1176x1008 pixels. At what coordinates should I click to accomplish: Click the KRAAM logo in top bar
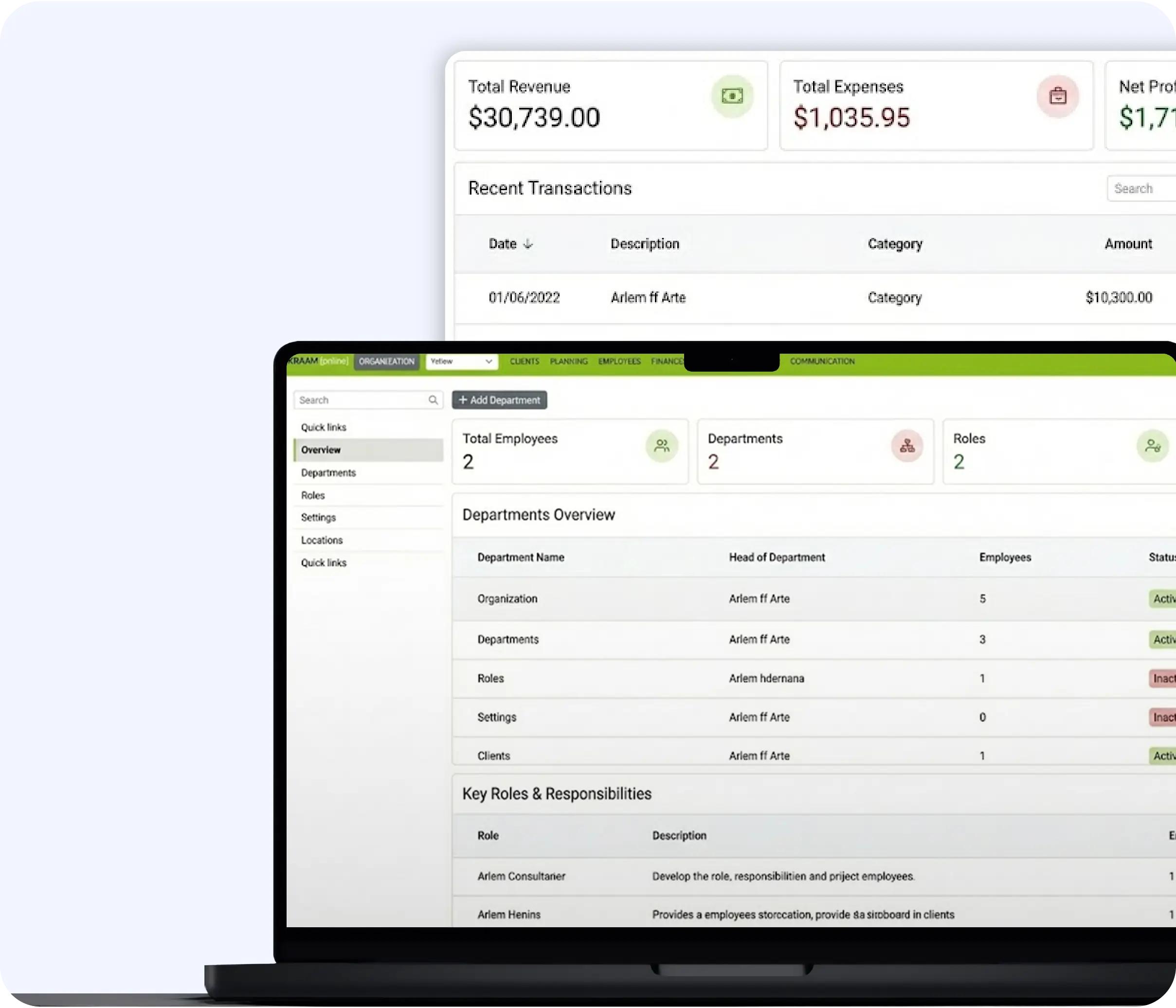tap(318, 361)
